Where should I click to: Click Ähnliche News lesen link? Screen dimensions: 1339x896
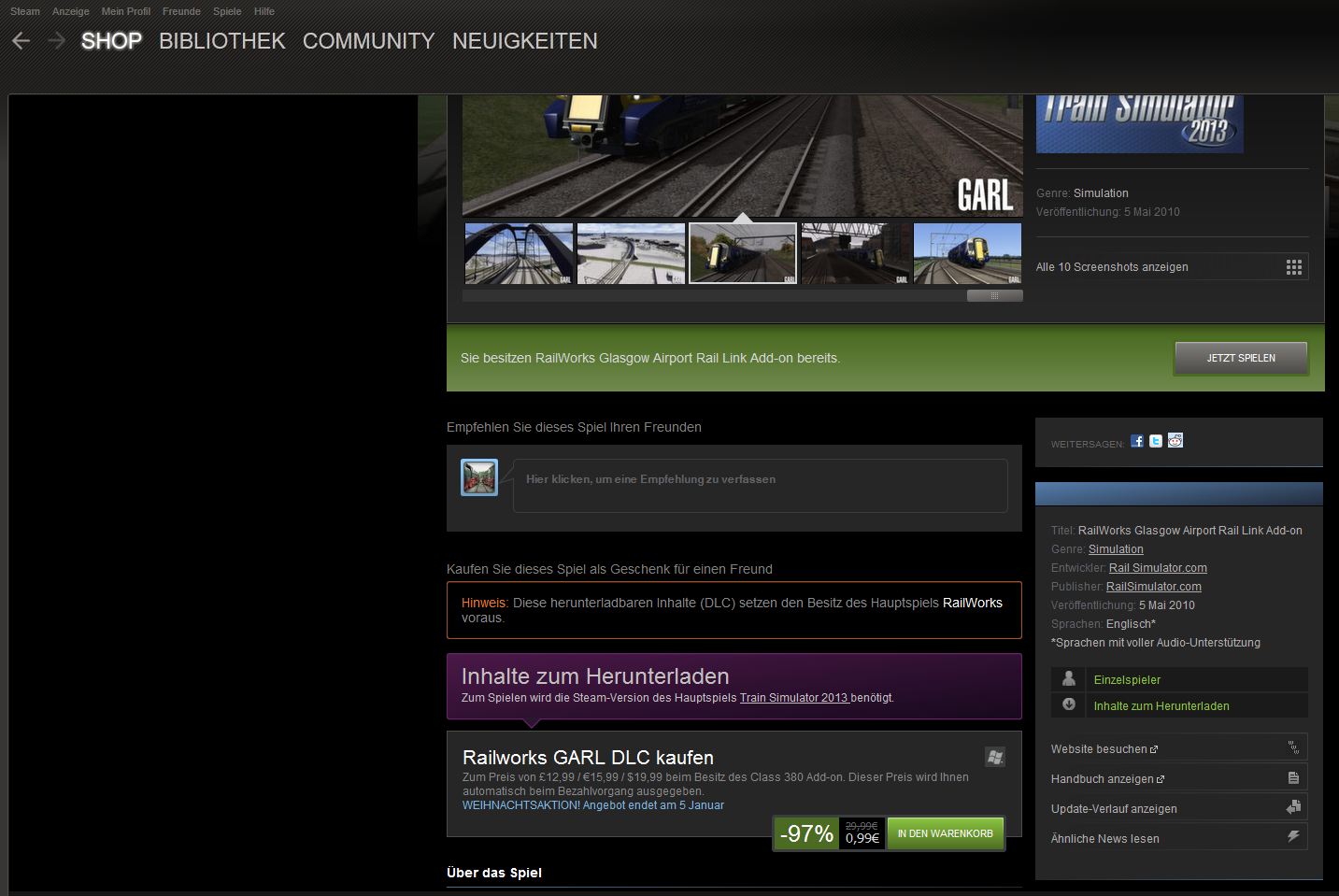pyautogui.click(x=1105, y=839)
